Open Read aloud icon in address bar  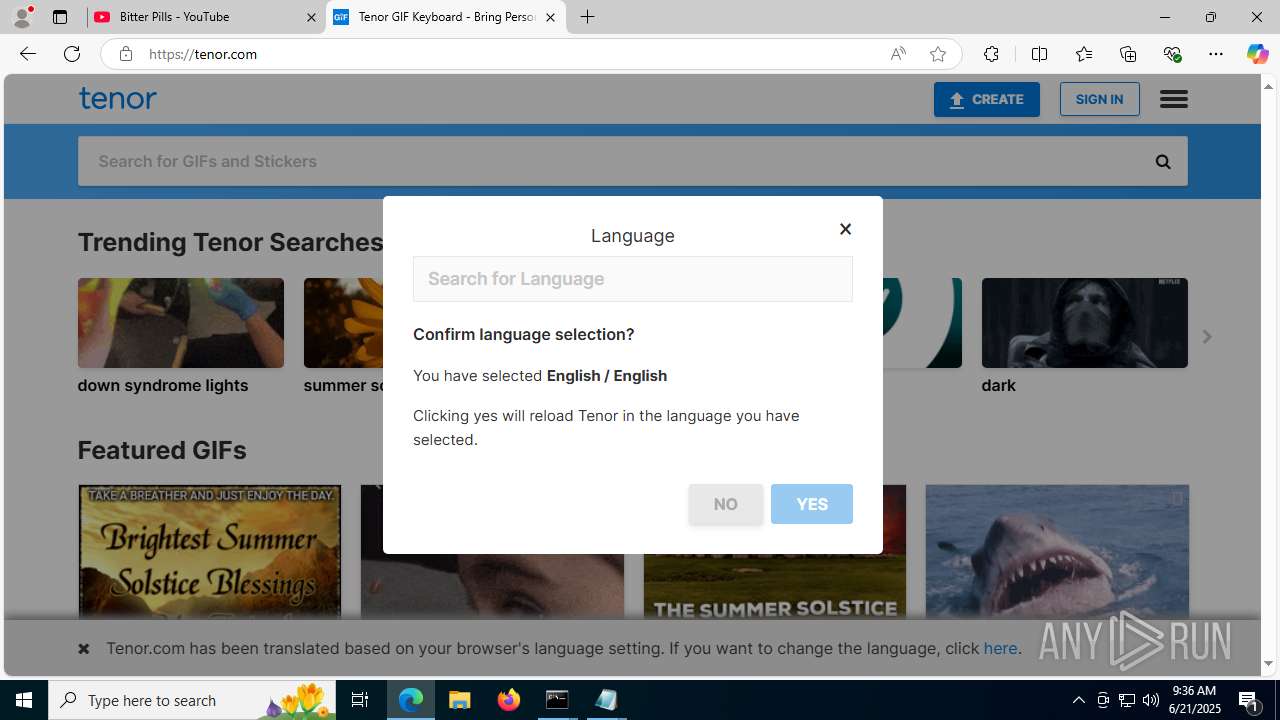pyautogui.click(x=898, y=54)
